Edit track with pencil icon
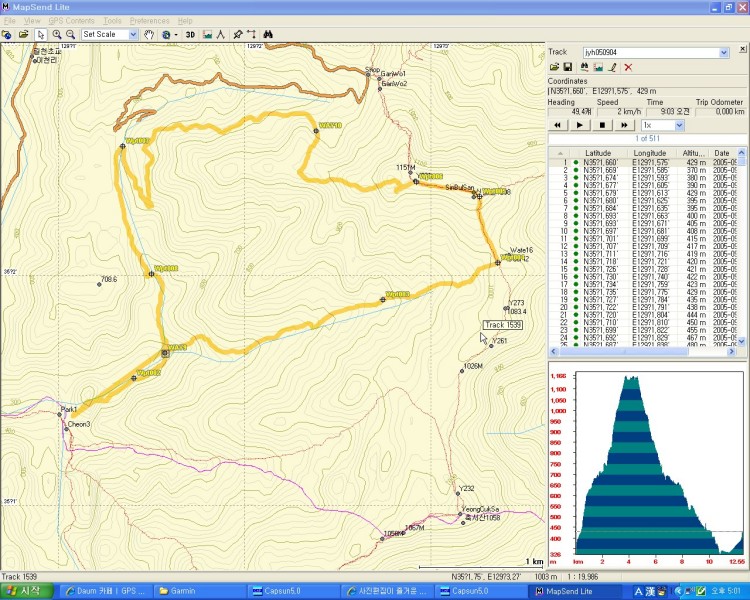Image resolution: width=750 pixels, height=600 pixels. 612,67
